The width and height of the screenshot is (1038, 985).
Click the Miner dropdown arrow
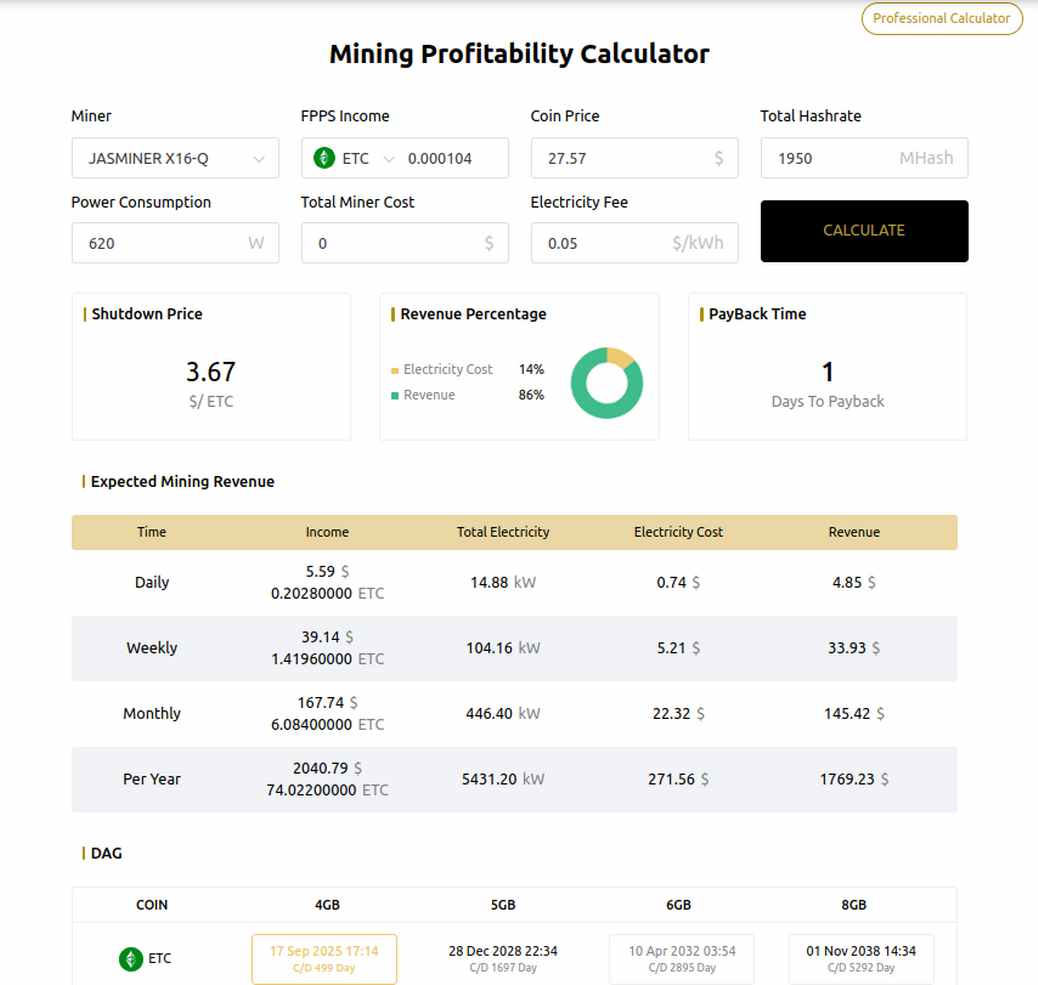tap(259, 159)
